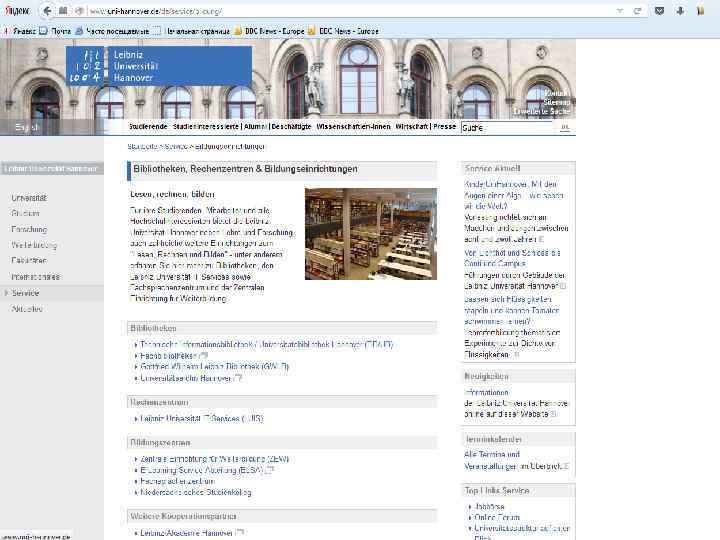Viewport: 720px width, 540px height.
Task: Click the address bar URL field
Action: click(x=349, y=11)
